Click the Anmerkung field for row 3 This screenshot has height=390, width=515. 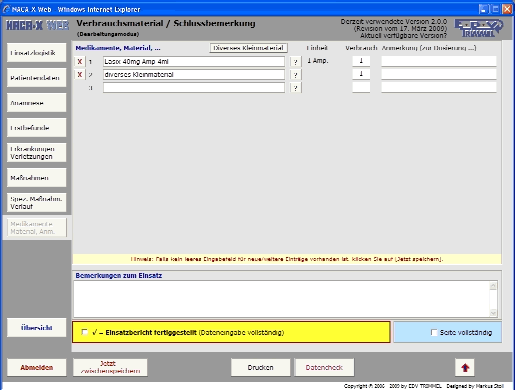pos(439,87)
